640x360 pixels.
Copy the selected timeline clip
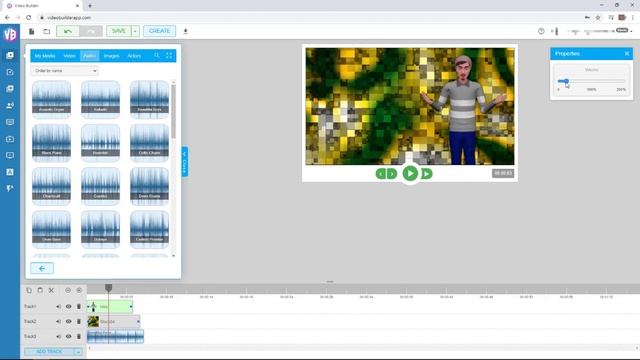(x=29, y=290)
